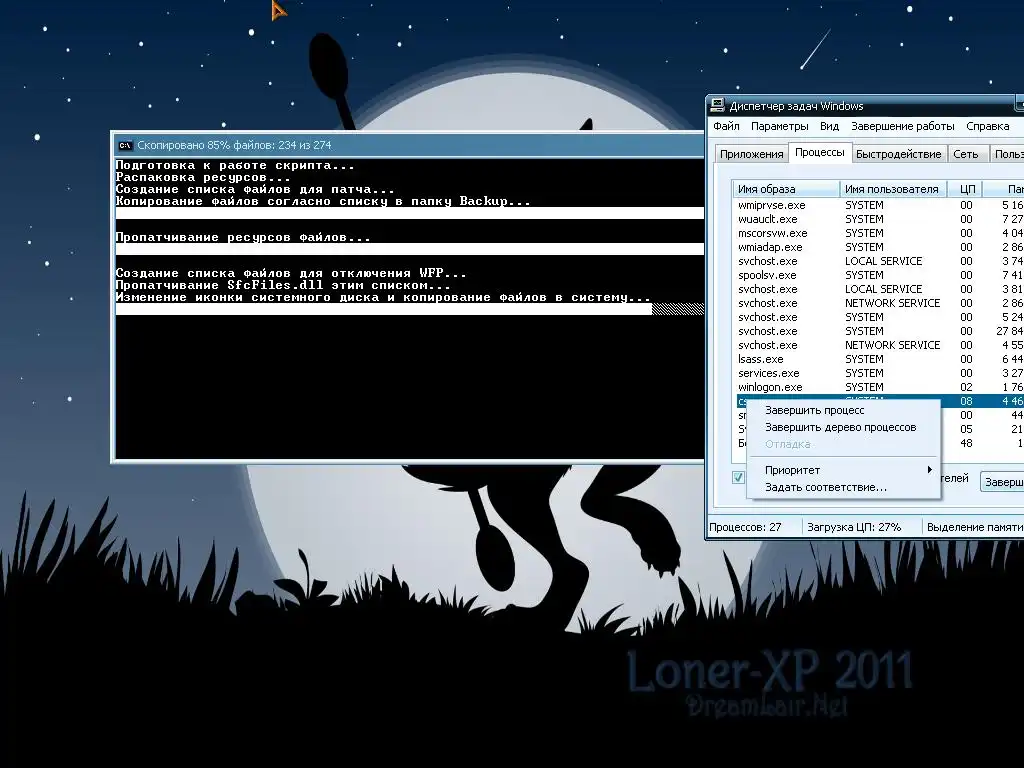Click the Заверш... end process button

pyautogui.click(x=1002, y=481)
